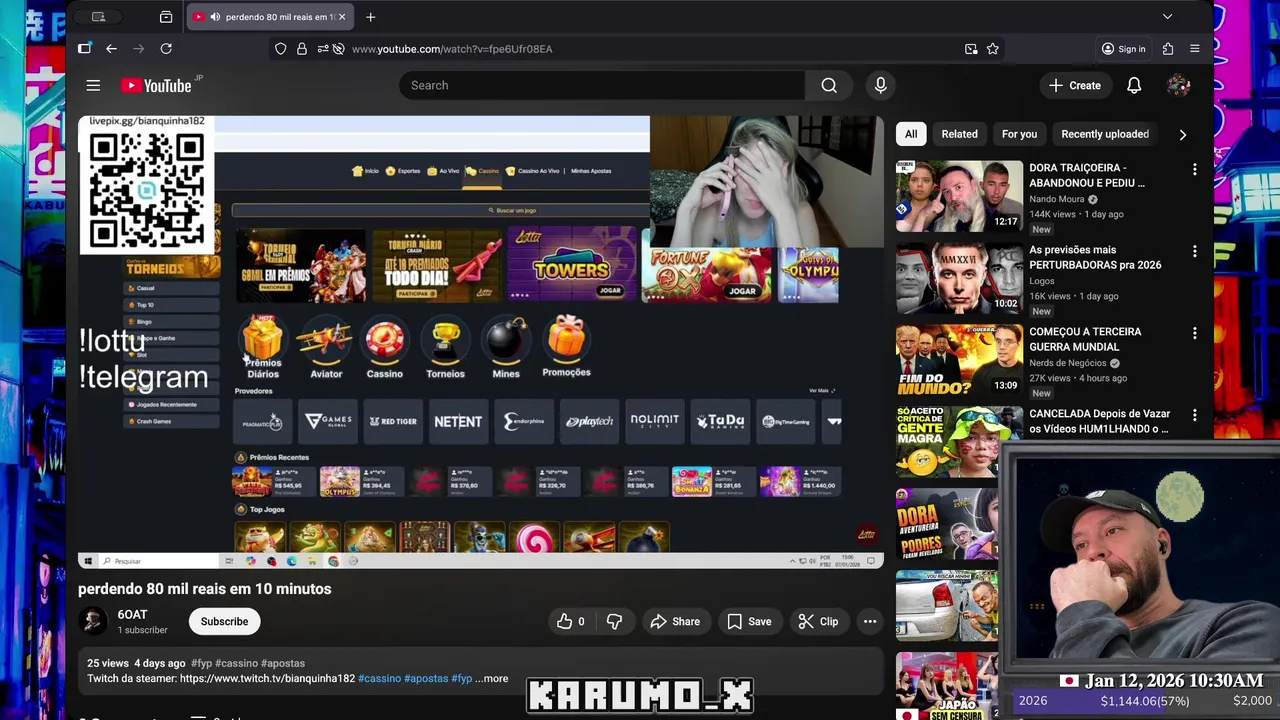Select the 'All' filter chip
Screen dimensions: 1280x720
tap(911, 134)
